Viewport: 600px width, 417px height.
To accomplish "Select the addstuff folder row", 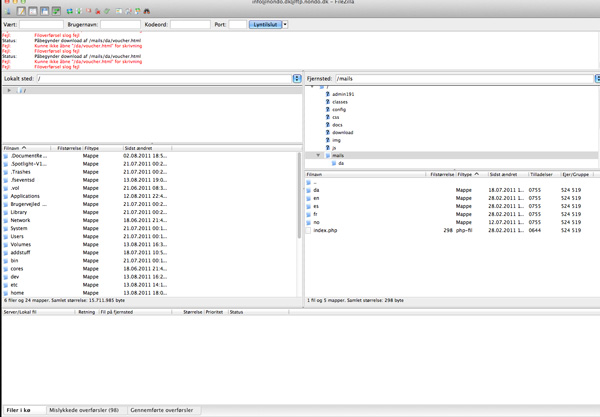I will (x=150, y=252).
